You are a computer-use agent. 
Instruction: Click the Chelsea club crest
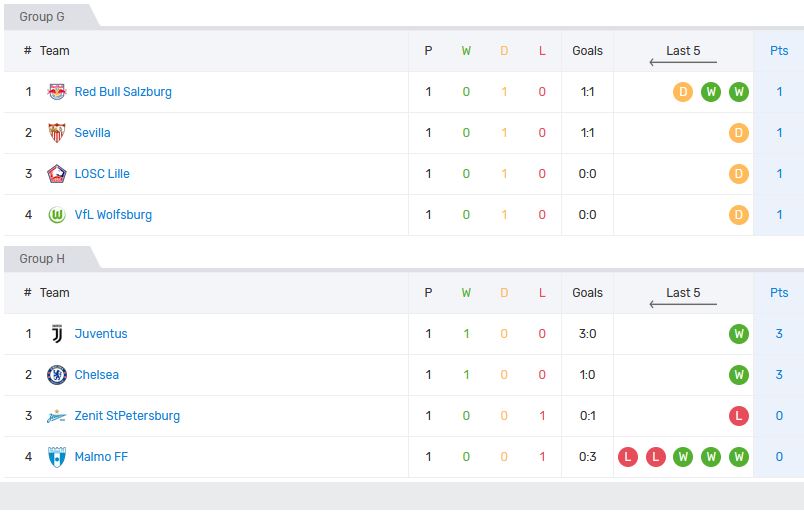(x=57, y=375)
